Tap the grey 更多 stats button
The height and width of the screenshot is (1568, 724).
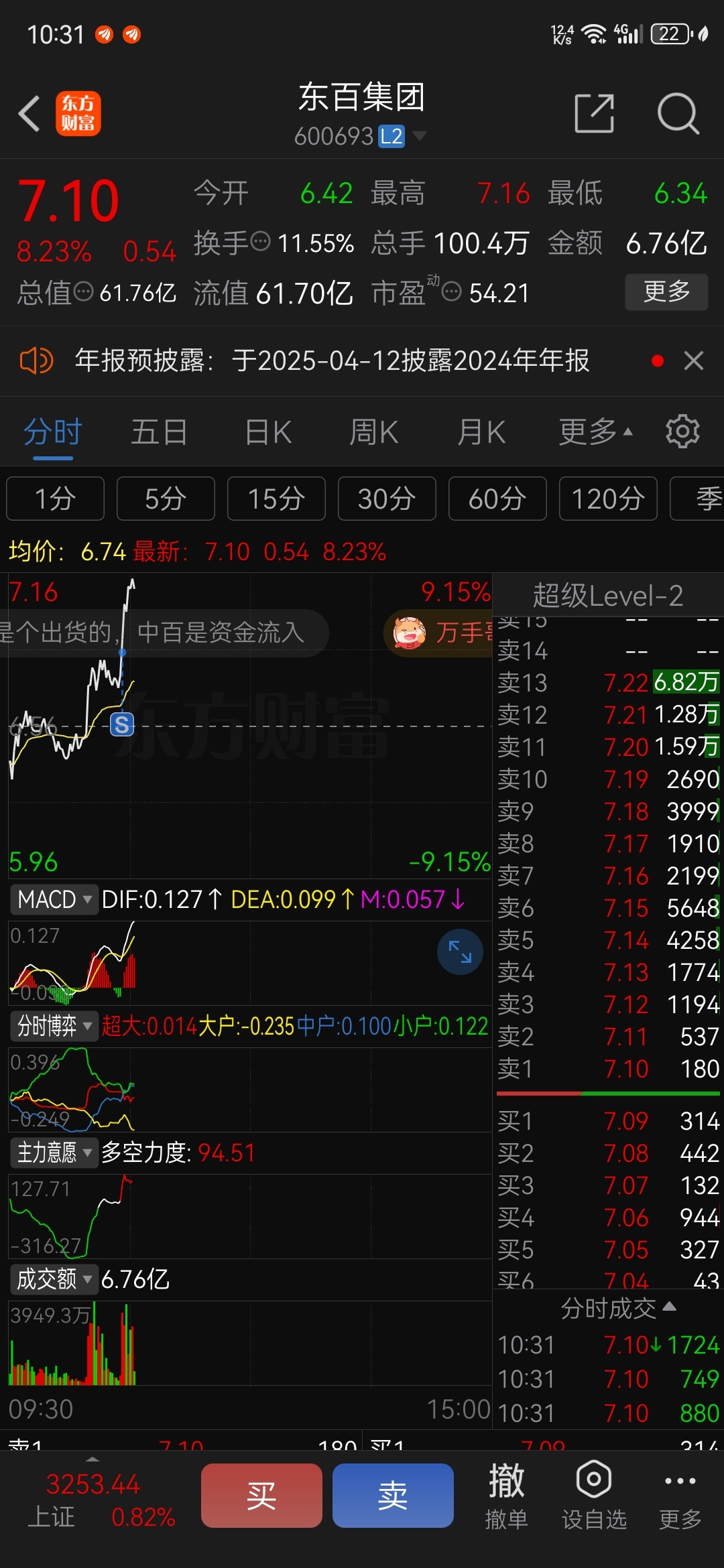click(x=666, y=291)
